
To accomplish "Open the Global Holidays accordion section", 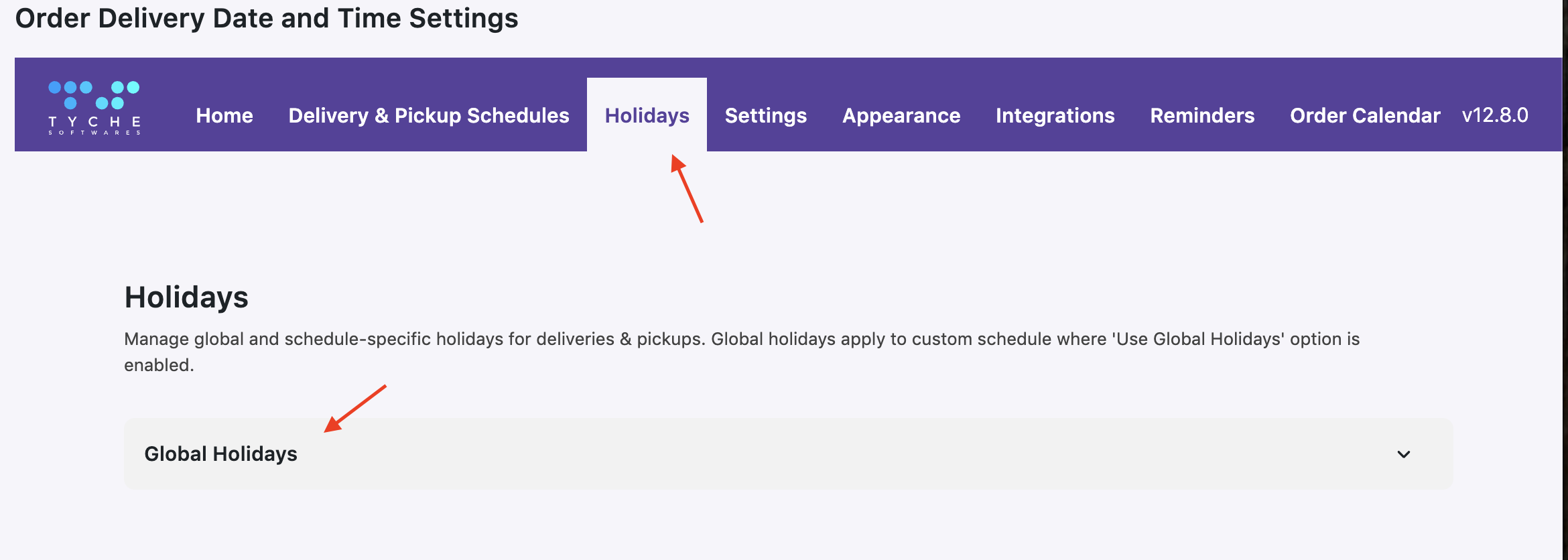I will coord(221,454).
